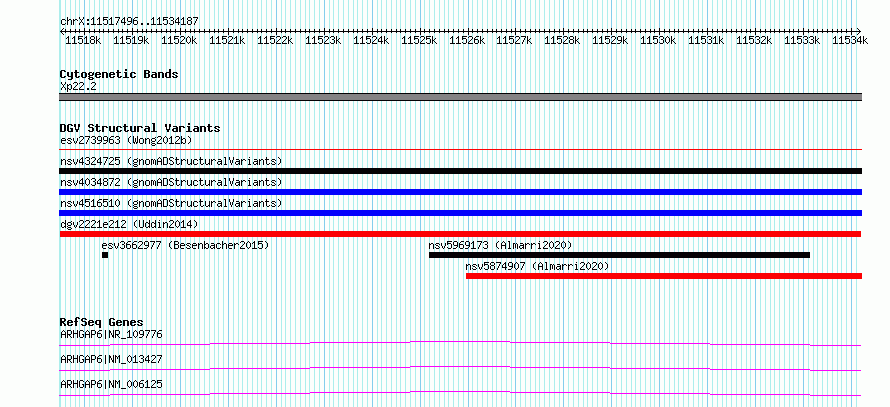This screenshot has height=407, width=890.
Task: Click the 11520k ruler tick label
Action: pyautogui.click(x=179, y=40)
